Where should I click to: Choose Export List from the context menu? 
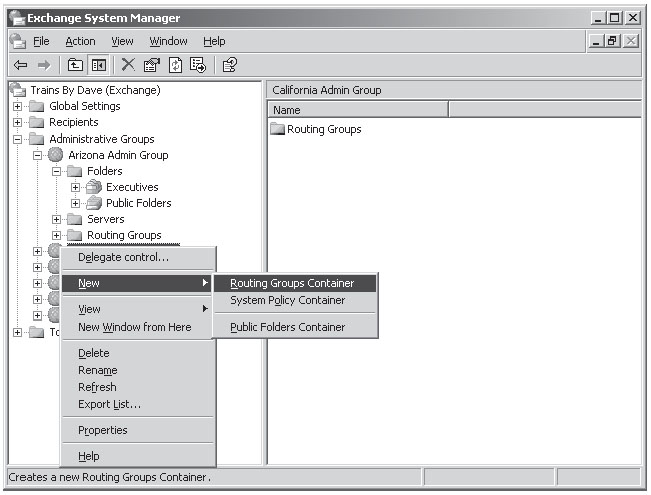[x=138, y=404]
